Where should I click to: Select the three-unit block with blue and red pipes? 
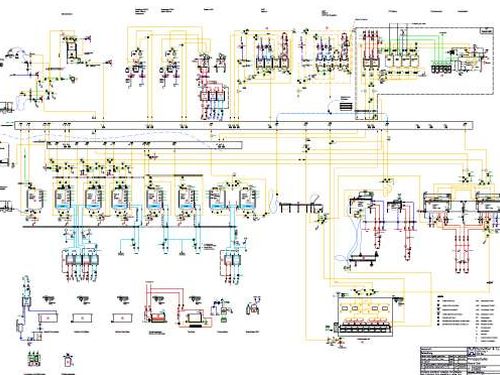coord(212,96)
